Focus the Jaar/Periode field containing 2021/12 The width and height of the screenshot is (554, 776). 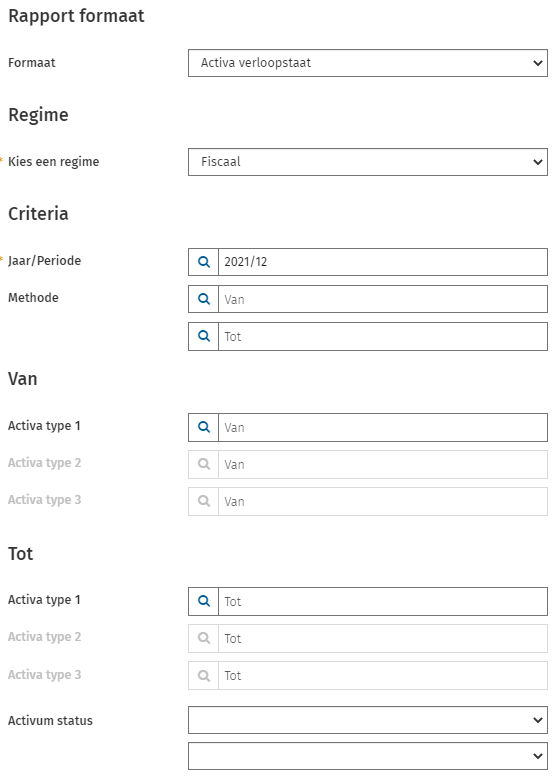pos(383,262)
